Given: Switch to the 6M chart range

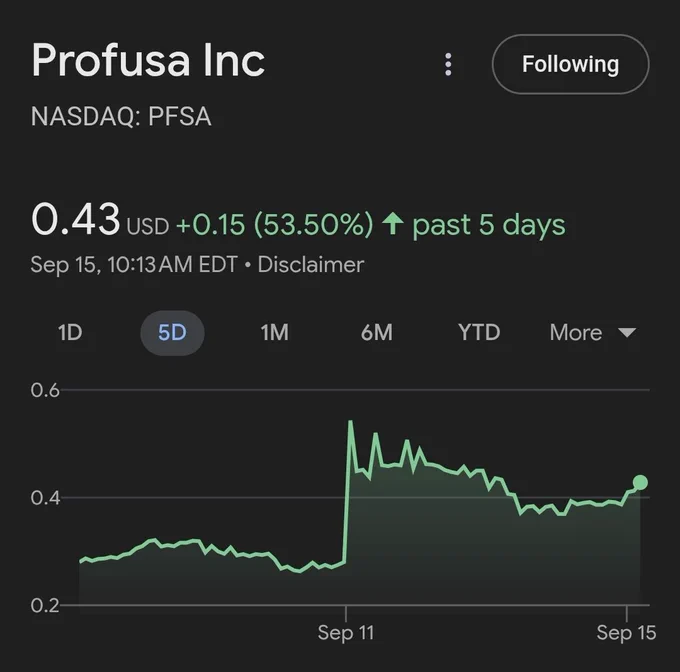Looking at the screenshot, I should [377, 333].
